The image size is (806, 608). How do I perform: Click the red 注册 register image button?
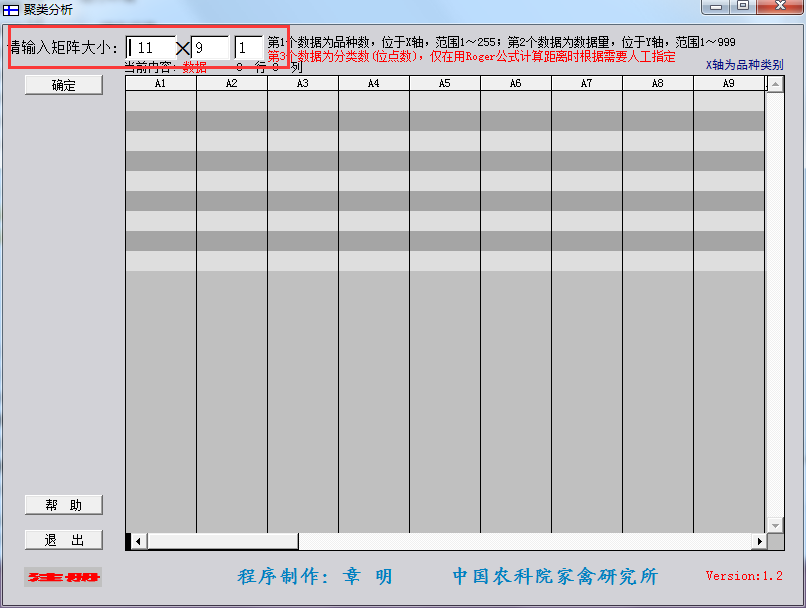pyautogui.click(x=63, y=577)
